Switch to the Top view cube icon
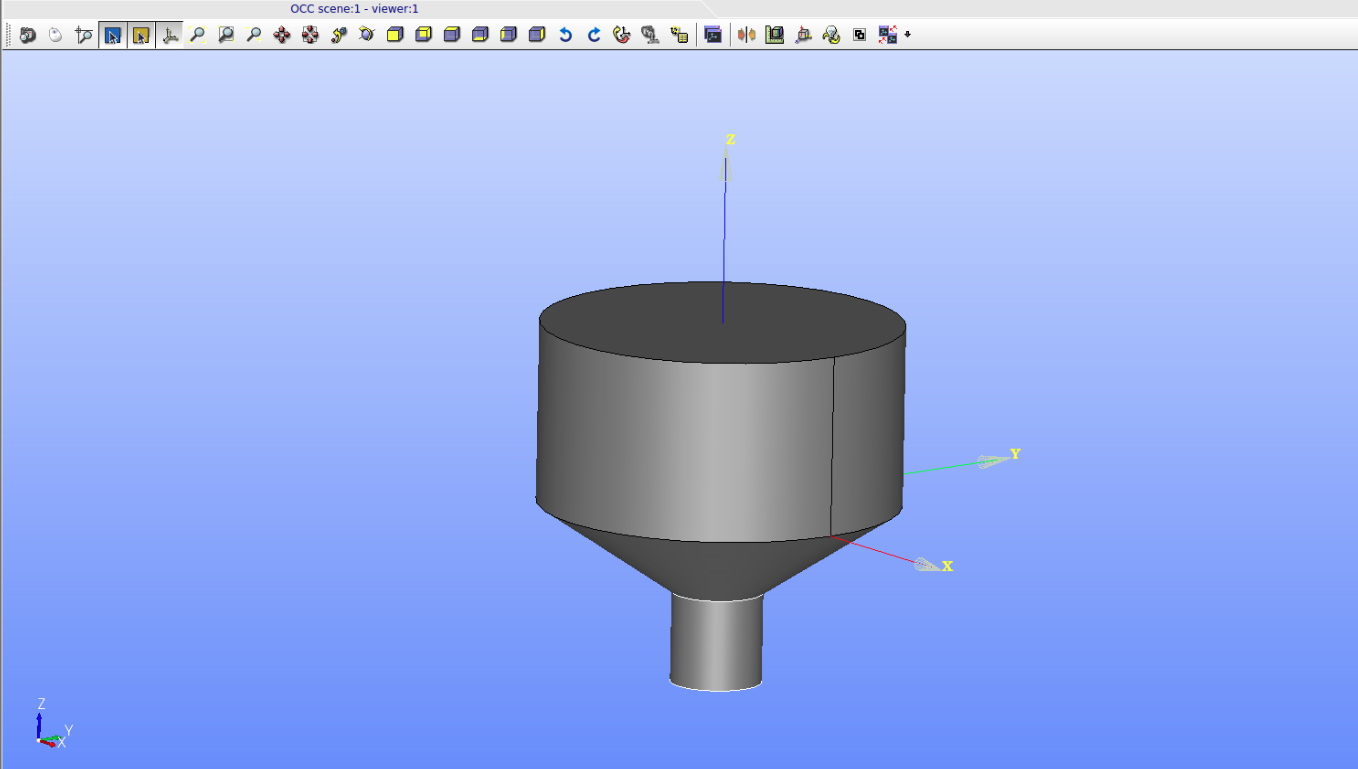 [x=449, y=35]
